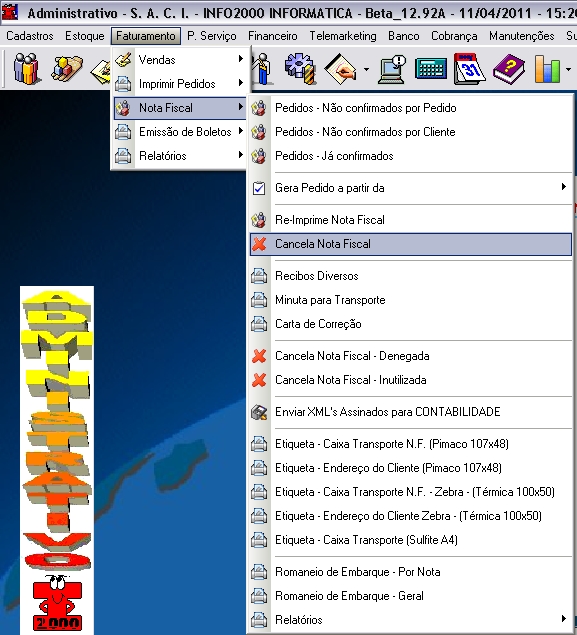Viewport: 577px width, 635px height.
Task: Expand the Relatórios arrow in the Faturamento menu
Action: [x=241, y=155]
